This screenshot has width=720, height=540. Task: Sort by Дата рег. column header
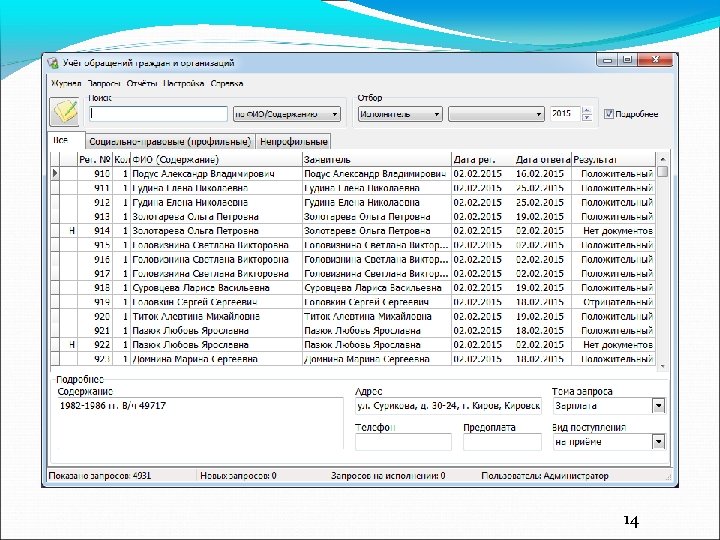[483, 159]
